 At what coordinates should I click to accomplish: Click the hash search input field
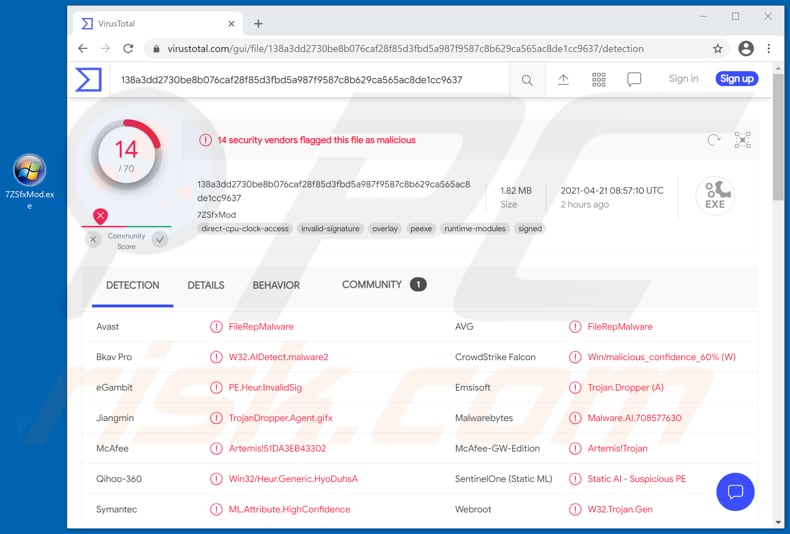[310, 80]
